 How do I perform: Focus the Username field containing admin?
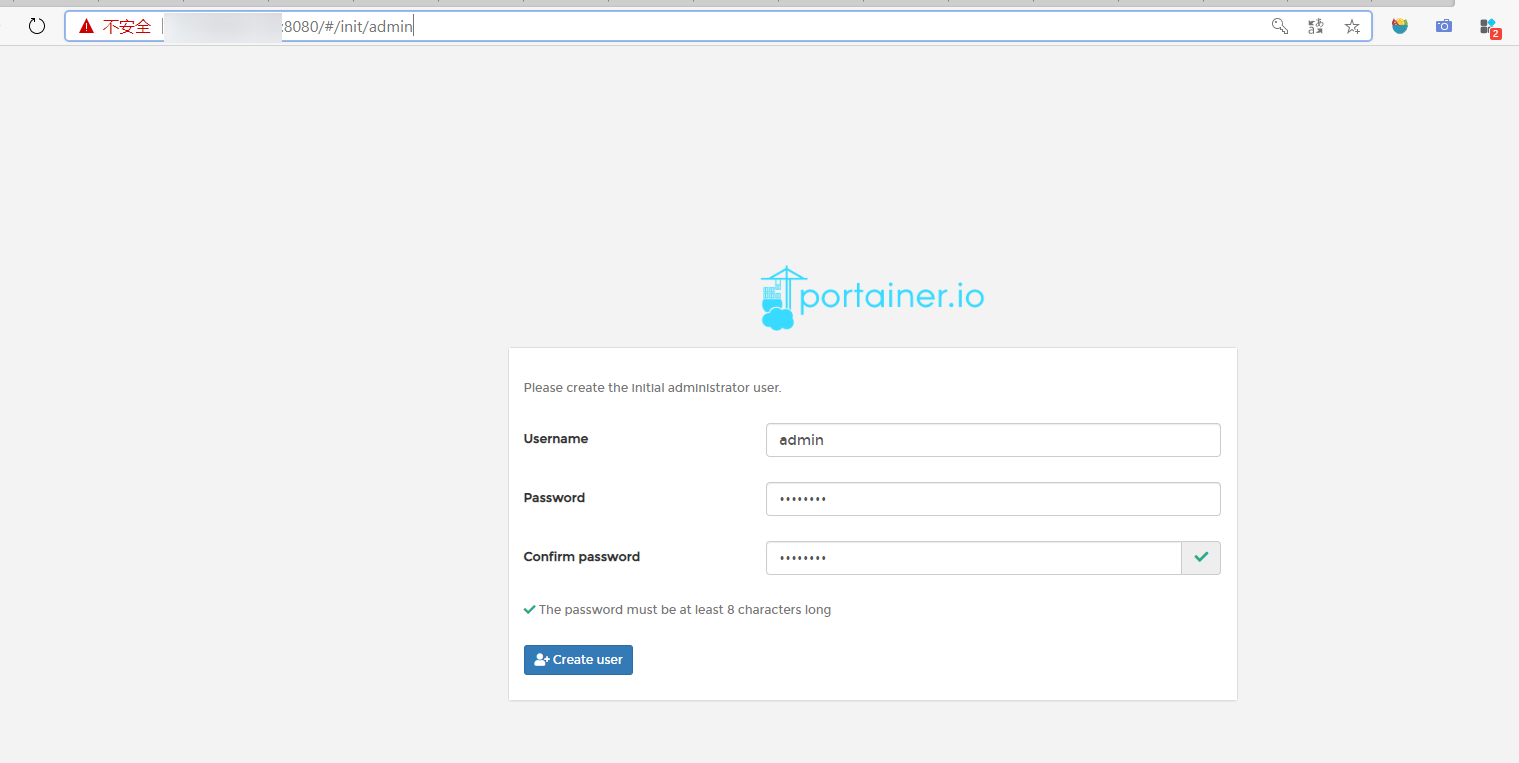992,440
